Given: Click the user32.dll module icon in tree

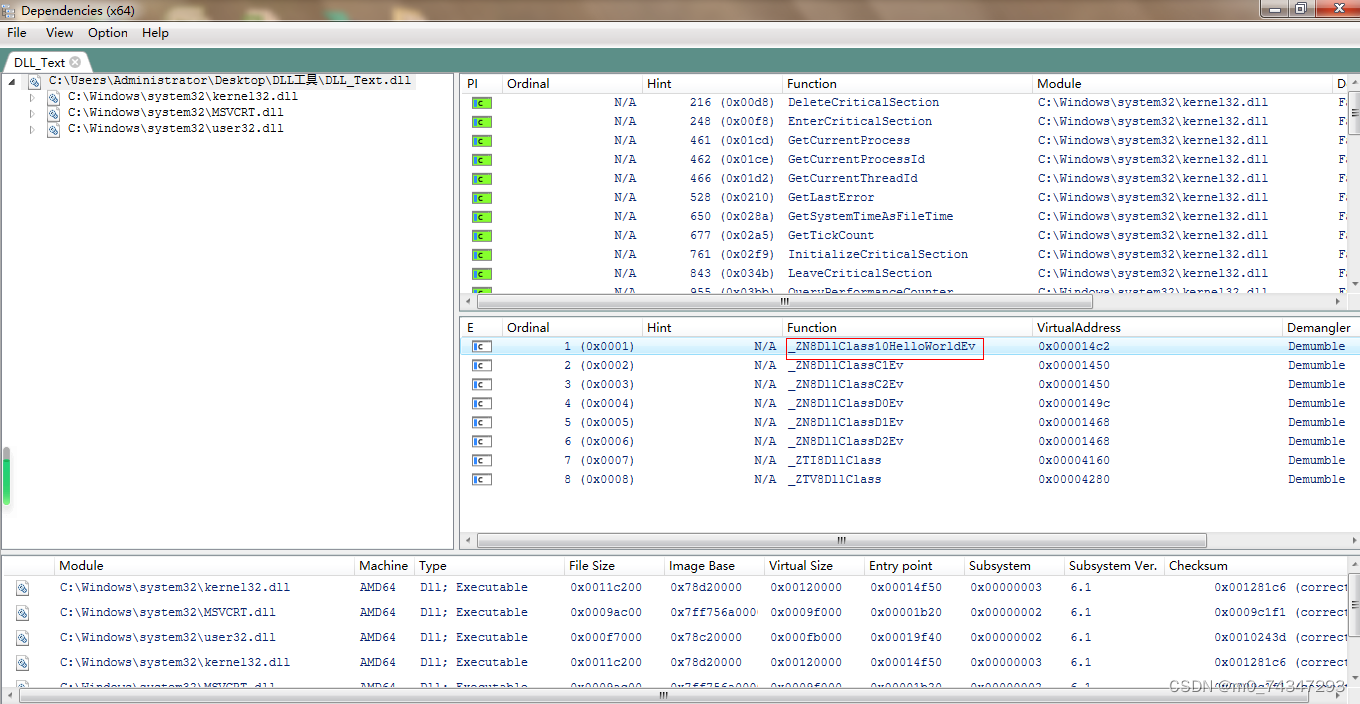Looking at the screenshot, I should (x=54, y=129).
